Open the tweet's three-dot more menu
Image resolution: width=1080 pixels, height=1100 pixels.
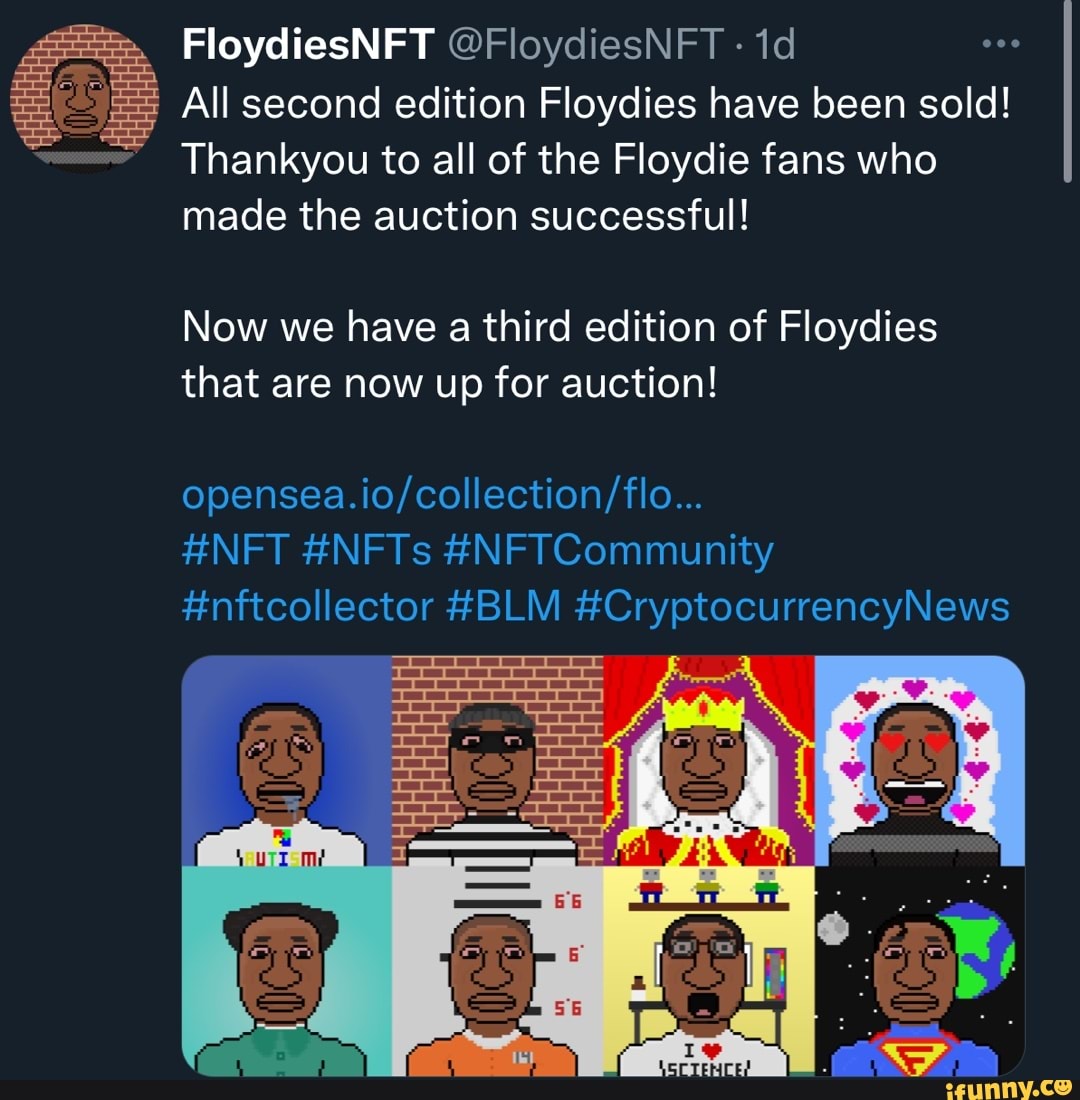(1000, 45)
